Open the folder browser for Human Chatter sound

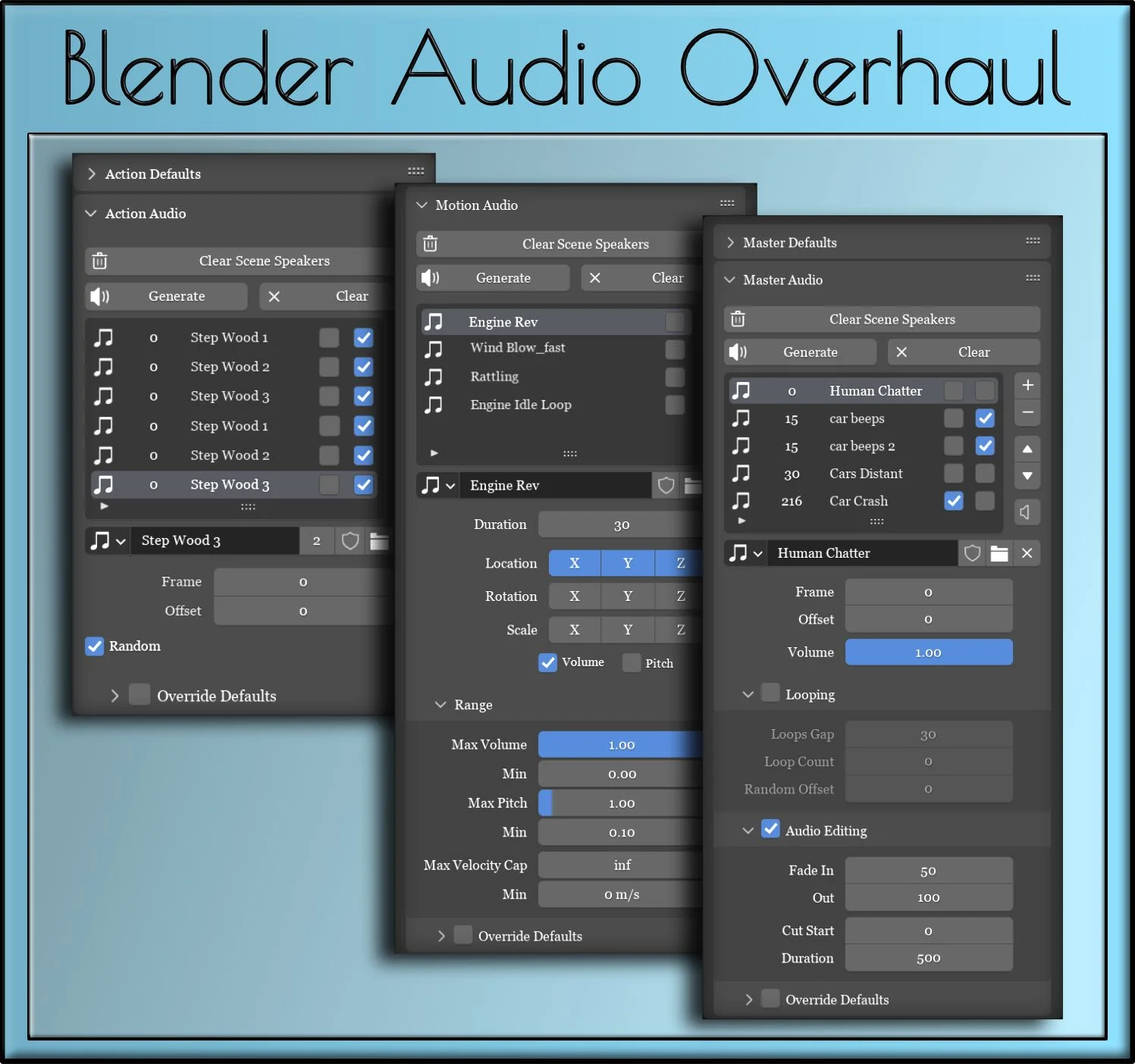coord(999,553)
